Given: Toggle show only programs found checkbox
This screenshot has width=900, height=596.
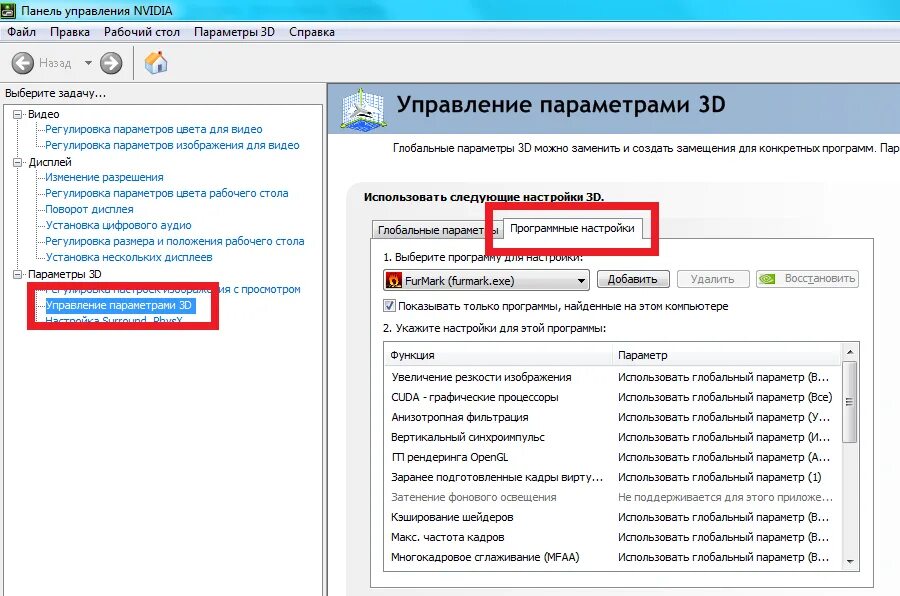Looking at the screenshot, I should (389, 305).
